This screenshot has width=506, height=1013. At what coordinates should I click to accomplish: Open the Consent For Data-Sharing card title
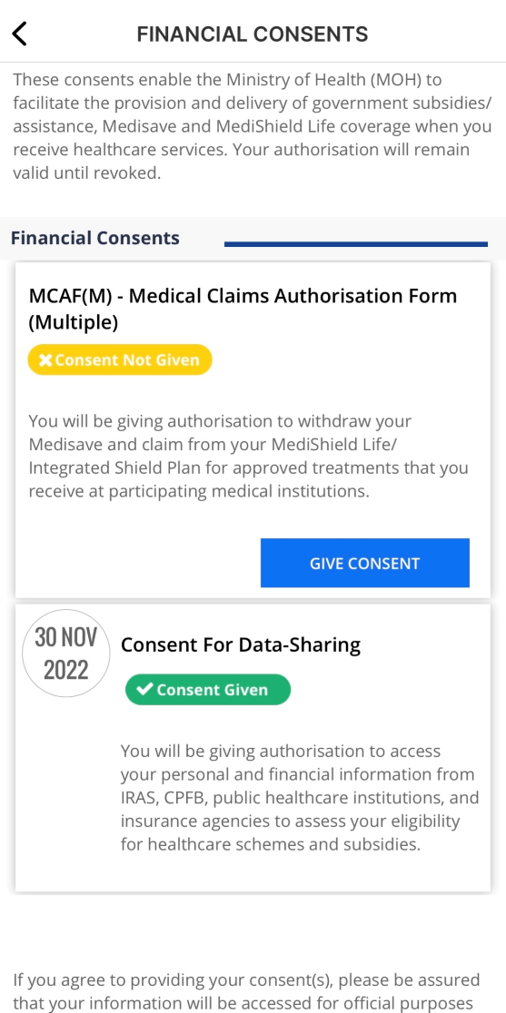coord(240,645)
